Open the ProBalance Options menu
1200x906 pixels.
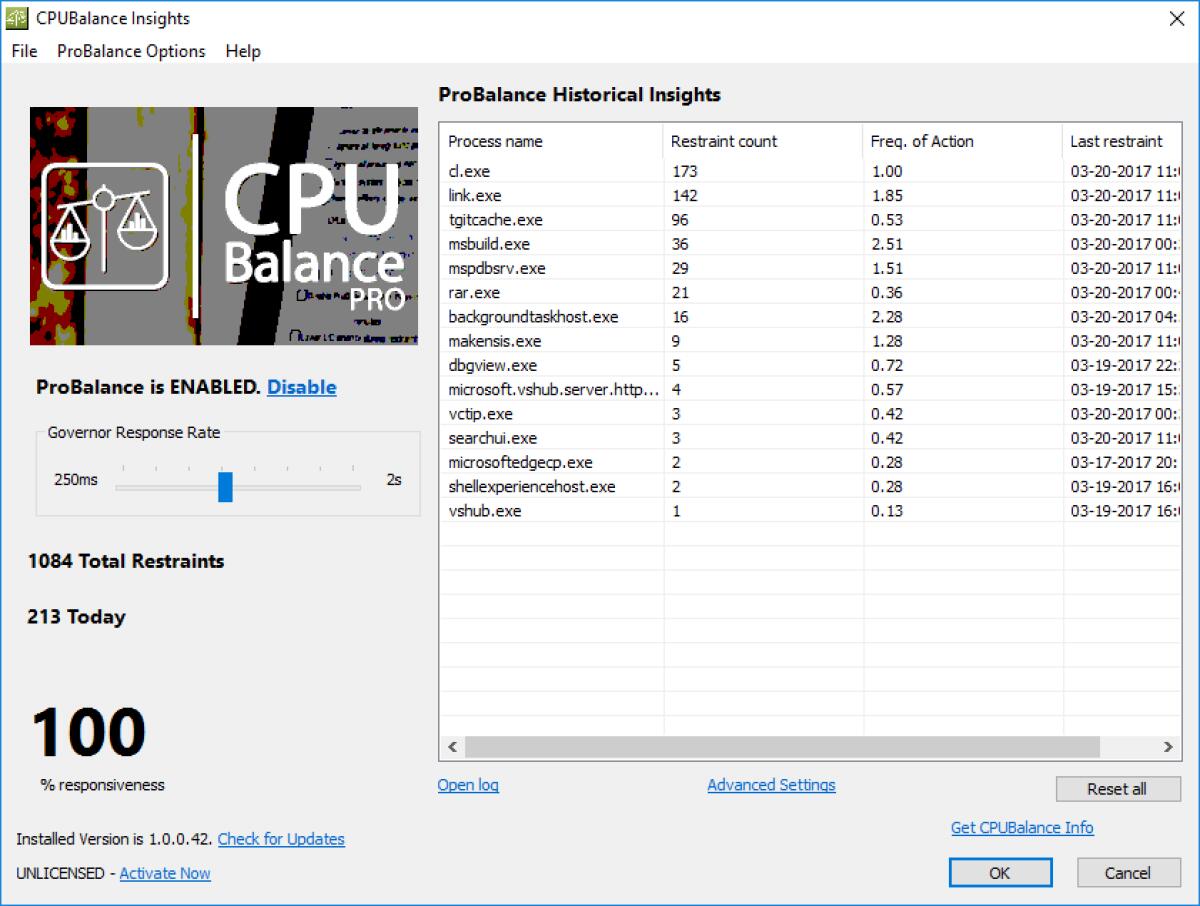130,51
